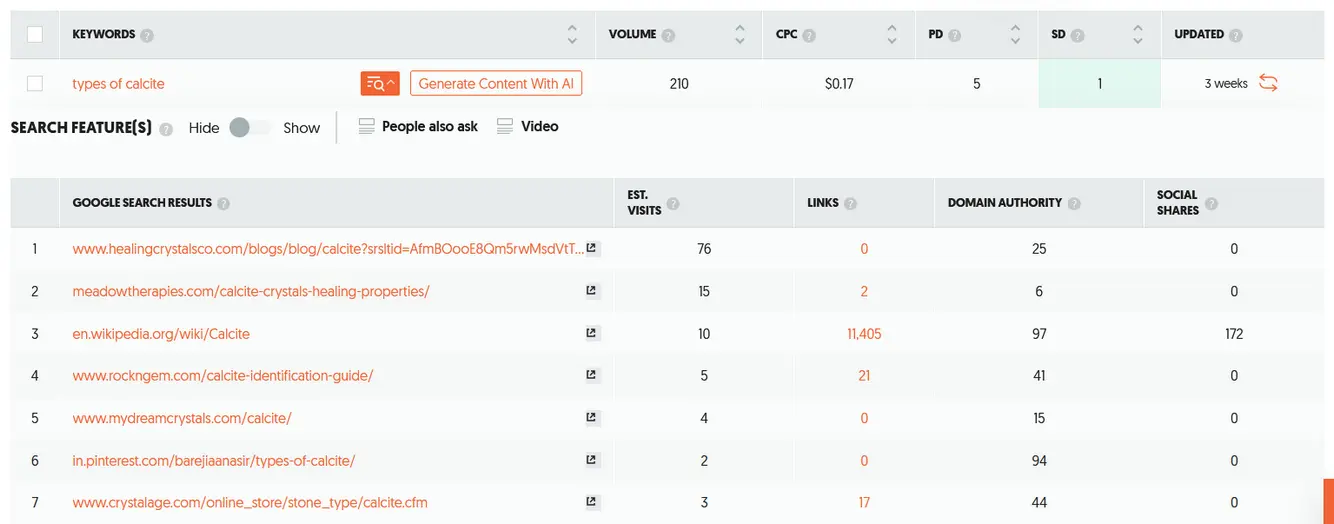Click the Hide label of search features
The height and width of the screenshot is (524, 1334).
tap(204, 128)
